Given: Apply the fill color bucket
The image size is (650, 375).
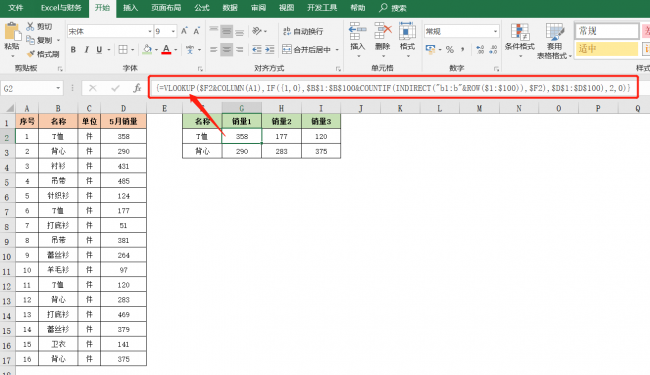Looking at the screenshot, I should [147, 50].
